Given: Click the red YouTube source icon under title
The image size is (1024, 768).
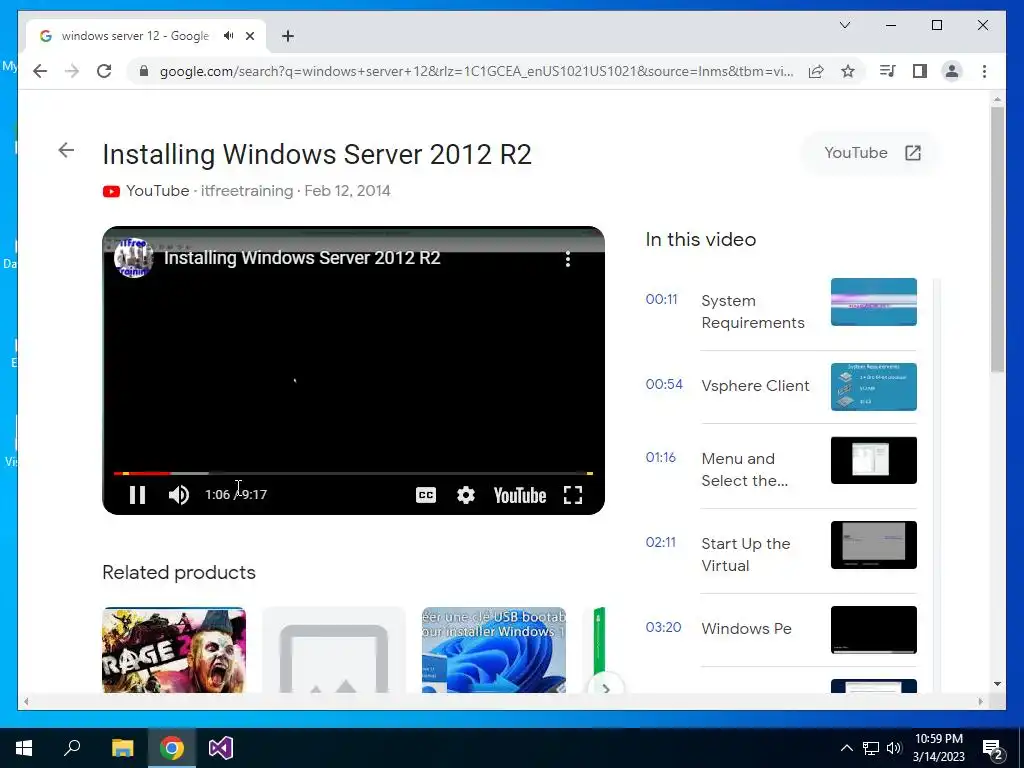Looking at the screenshot, I should click(111, 191).
